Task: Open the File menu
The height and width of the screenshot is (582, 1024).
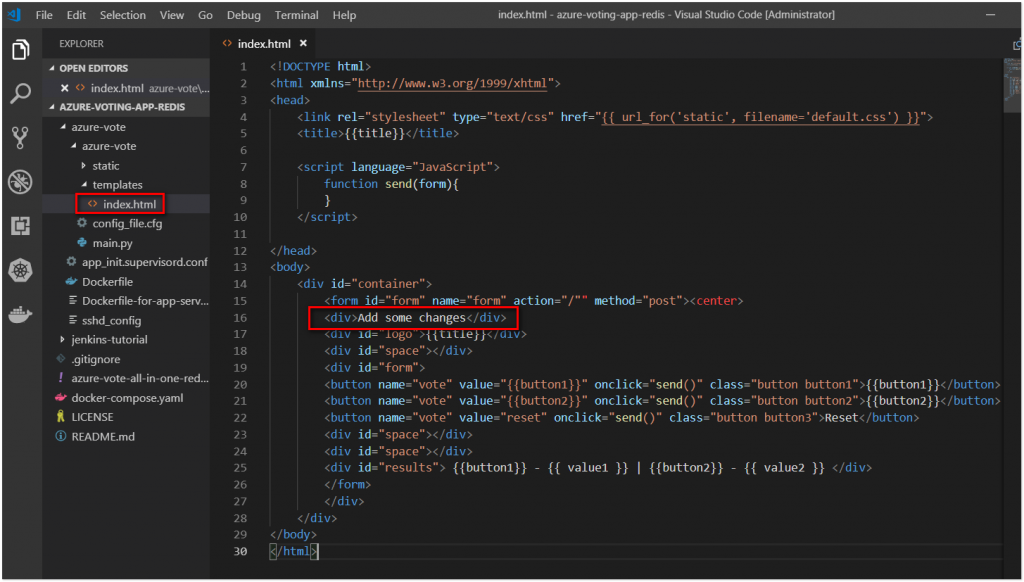Action: tap(44, 14)
